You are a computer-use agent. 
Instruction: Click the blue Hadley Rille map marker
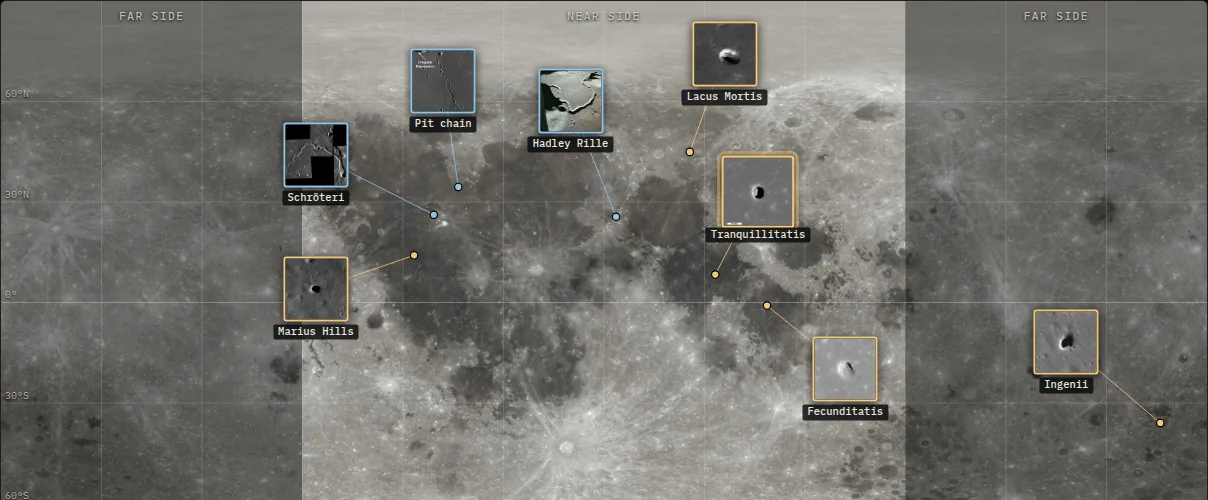[616, 217]
